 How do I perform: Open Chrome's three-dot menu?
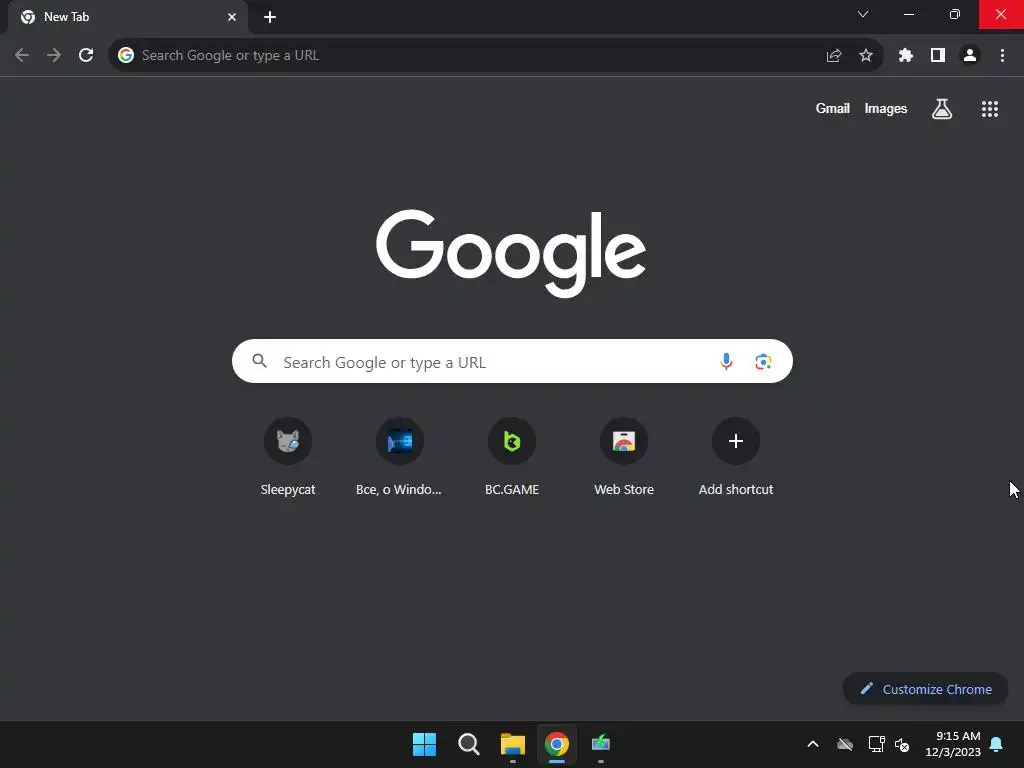(x=1002, y=56)
